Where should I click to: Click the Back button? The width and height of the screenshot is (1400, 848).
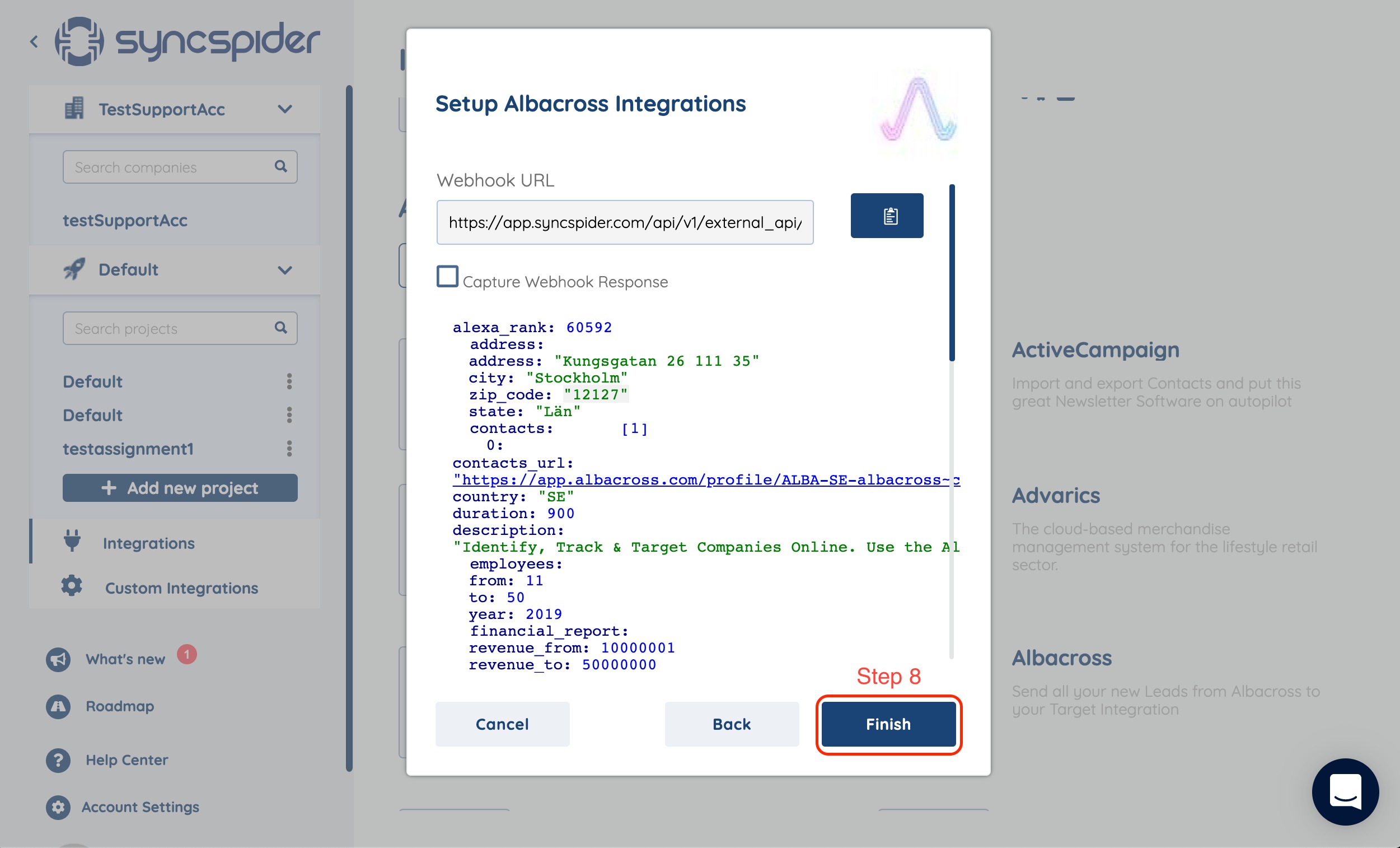coord(732,724)
